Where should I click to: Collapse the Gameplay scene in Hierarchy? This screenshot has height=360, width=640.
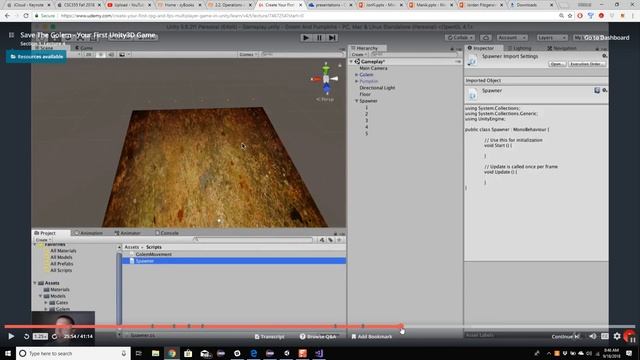pyautogui.click(x=351, y=61)
